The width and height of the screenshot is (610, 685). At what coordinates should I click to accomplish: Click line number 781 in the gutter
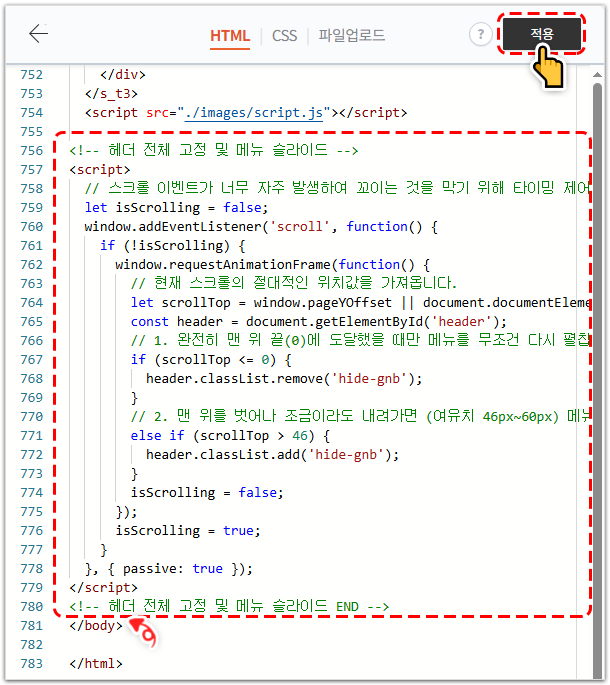[x=32, y=626]
